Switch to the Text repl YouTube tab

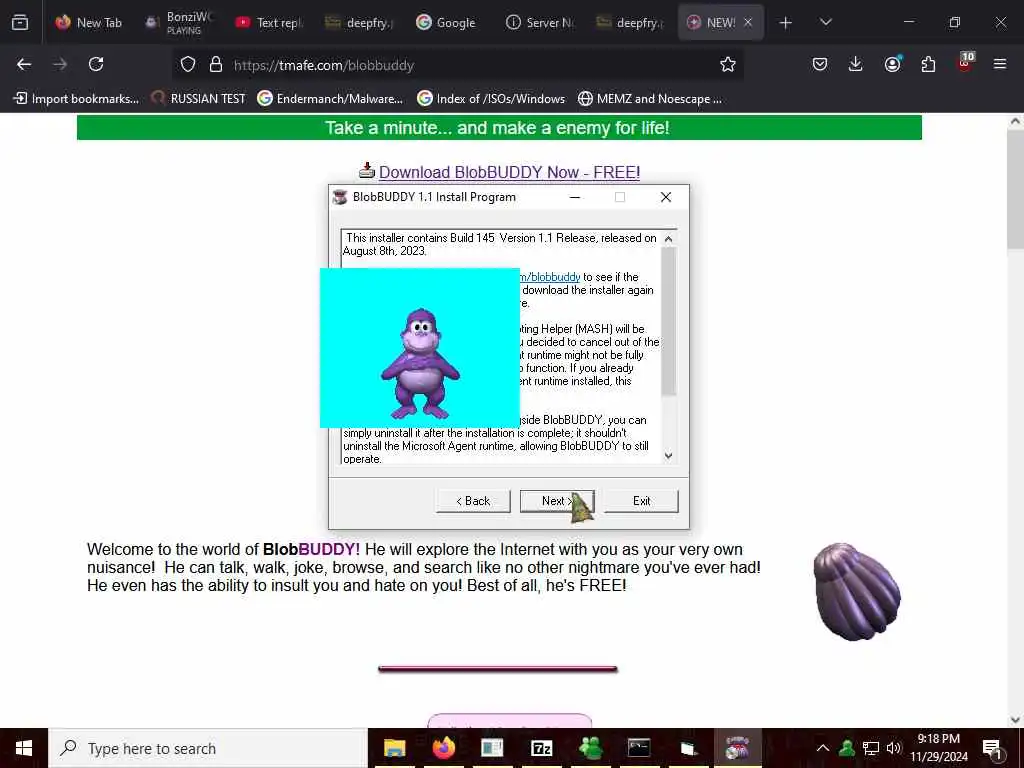[x=269, y=23]
